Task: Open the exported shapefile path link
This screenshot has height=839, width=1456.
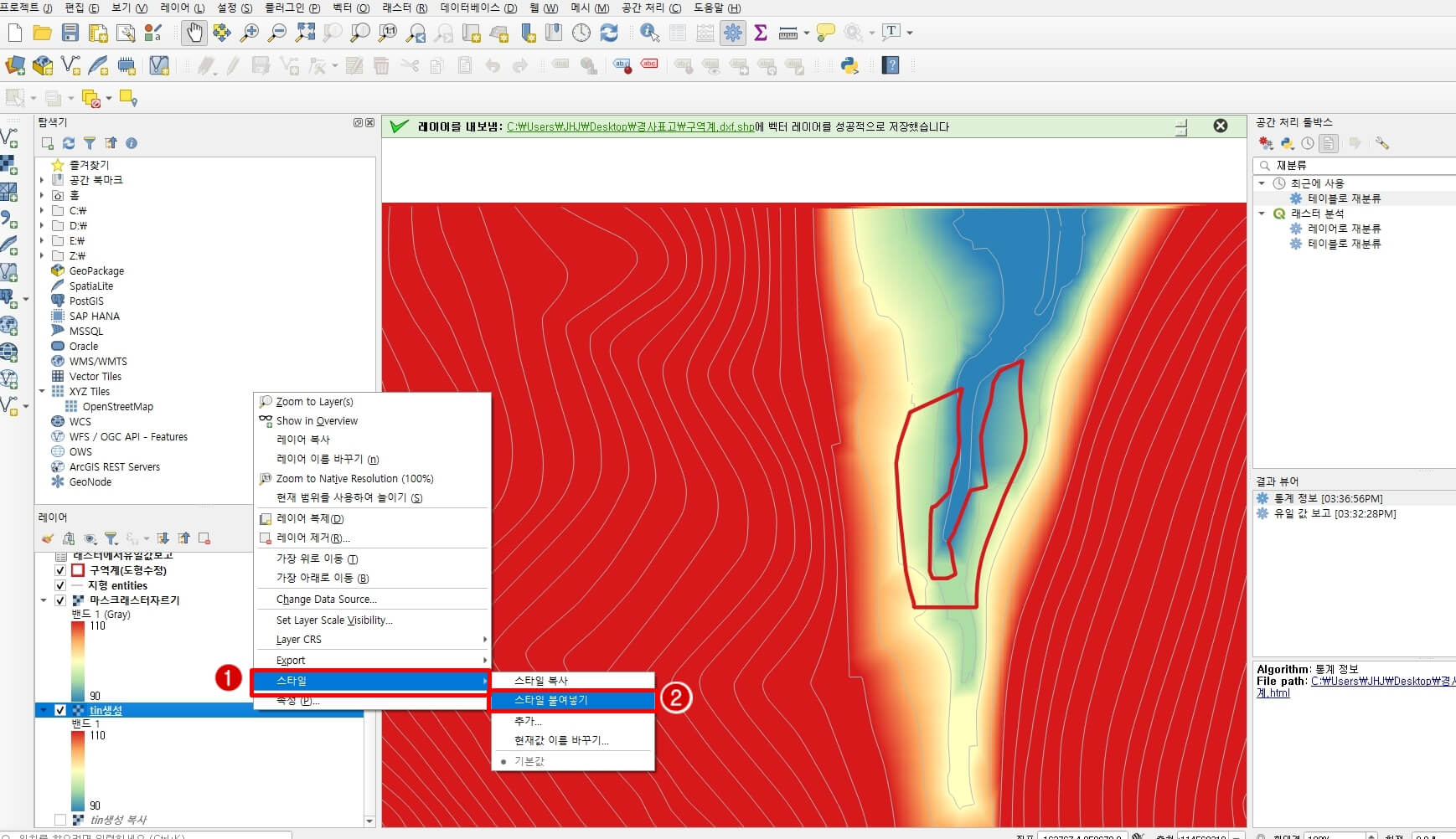Action: tap(630, 127)
